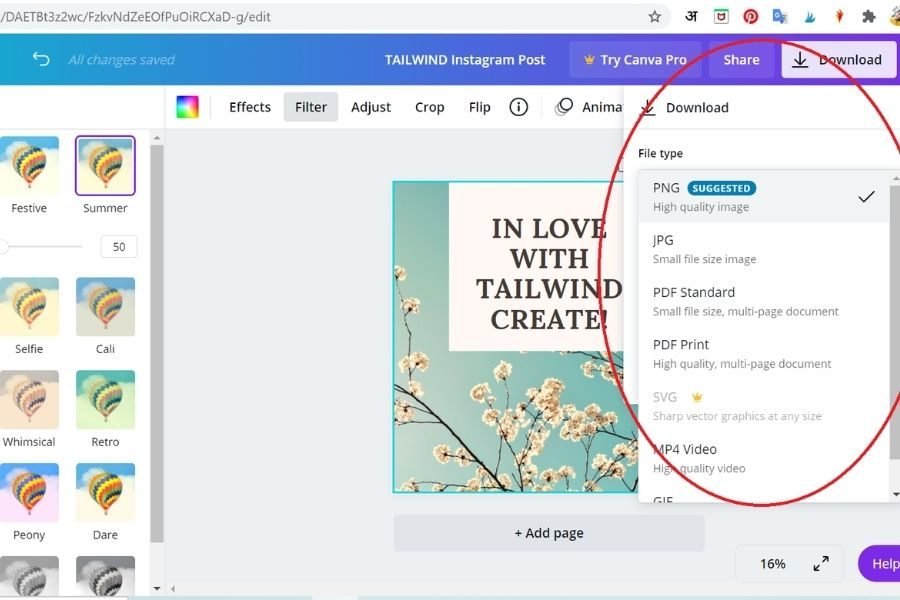Click the Animate icon in toolbar
900x600 pixels.
pos(565,107)
